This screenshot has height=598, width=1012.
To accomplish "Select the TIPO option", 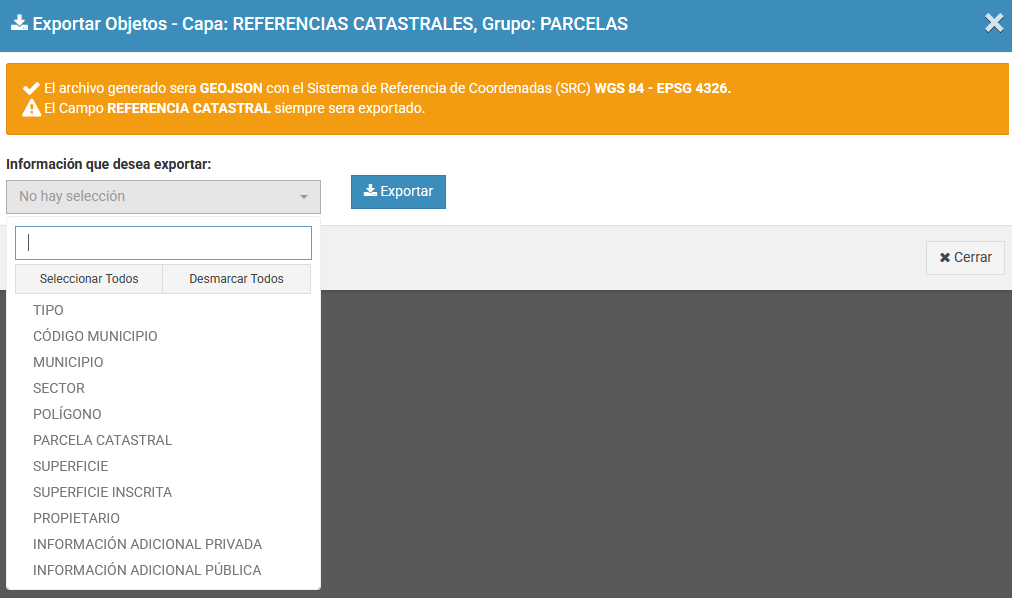I will pyautogui.click(x=48, y=310).
